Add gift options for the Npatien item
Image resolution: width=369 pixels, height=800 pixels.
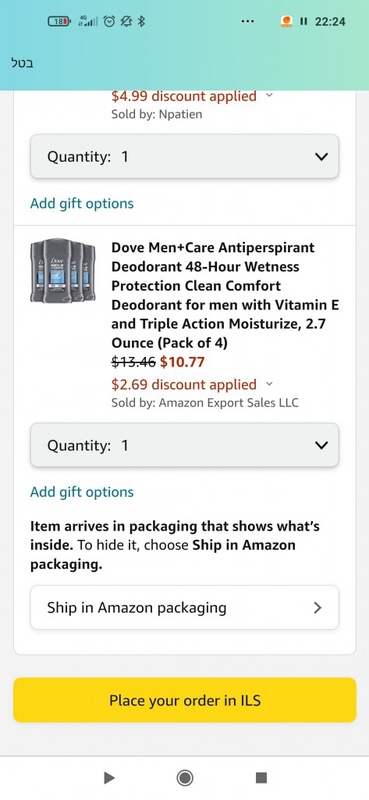82,204
